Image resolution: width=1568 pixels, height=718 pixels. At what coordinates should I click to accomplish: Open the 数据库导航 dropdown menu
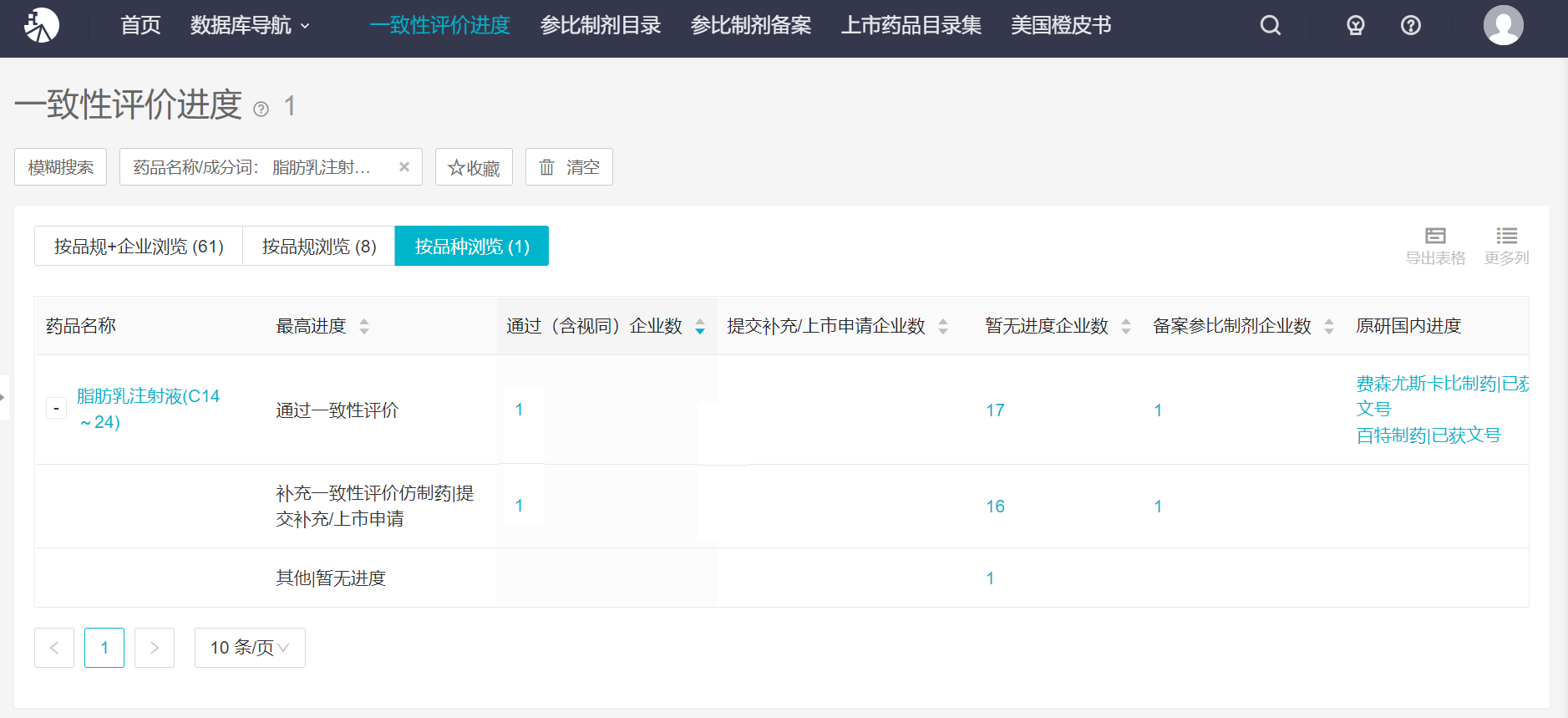[250, 25]
